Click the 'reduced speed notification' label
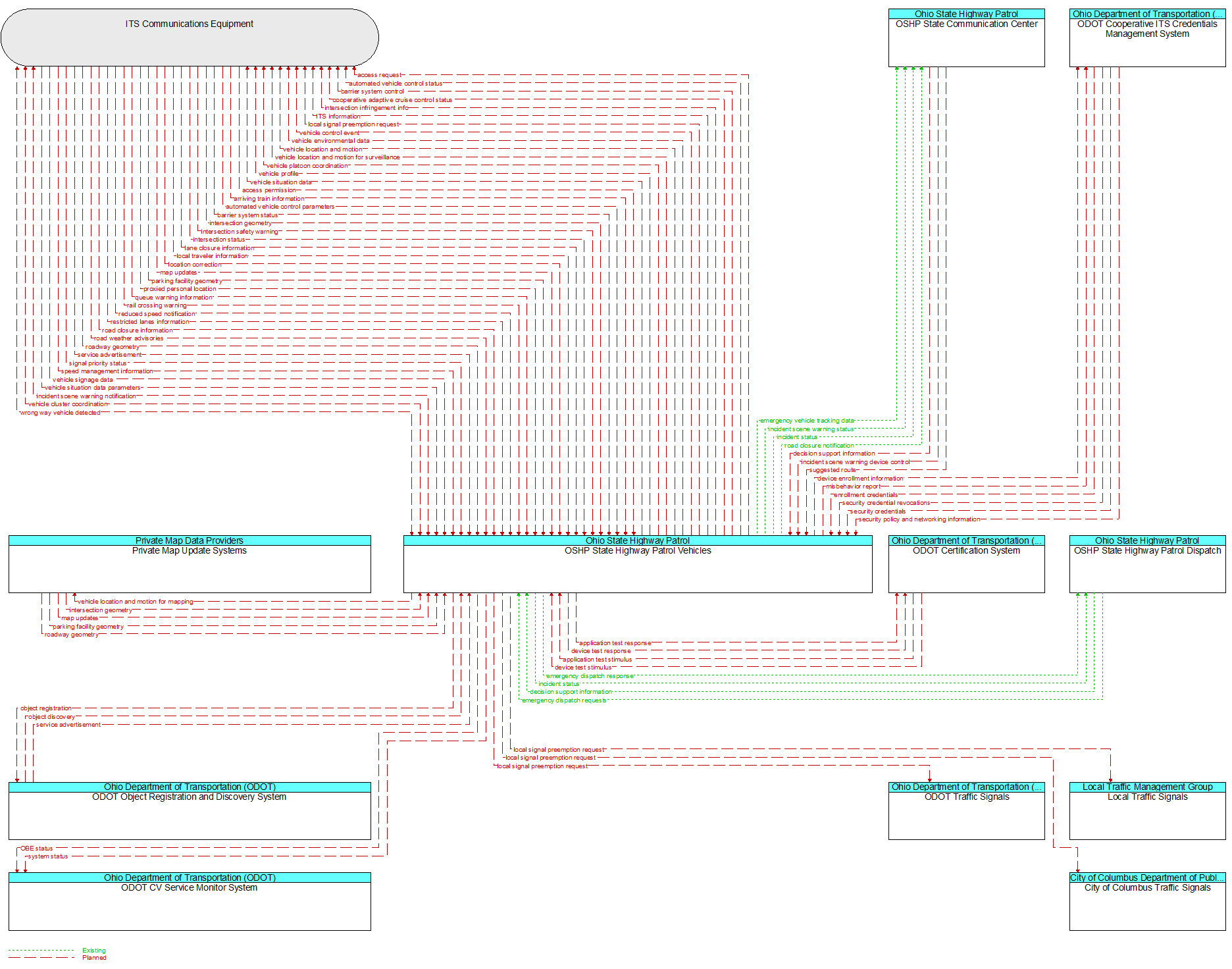 pyautogui.click(x=157, y=314)
